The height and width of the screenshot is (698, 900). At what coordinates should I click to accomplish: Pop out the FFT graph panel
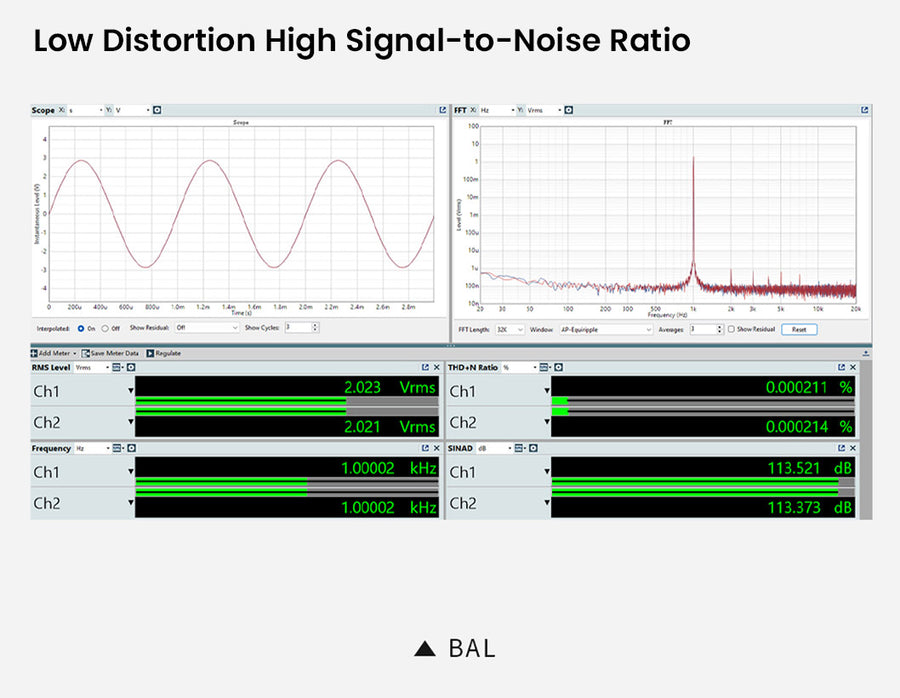tap(864, 110)
